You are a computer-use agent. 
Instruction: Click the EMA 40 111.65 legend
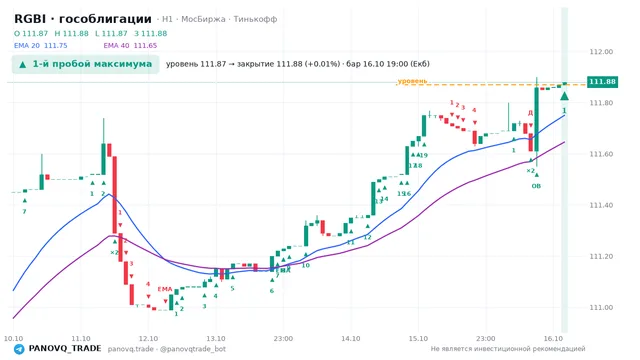click(130, 45)
